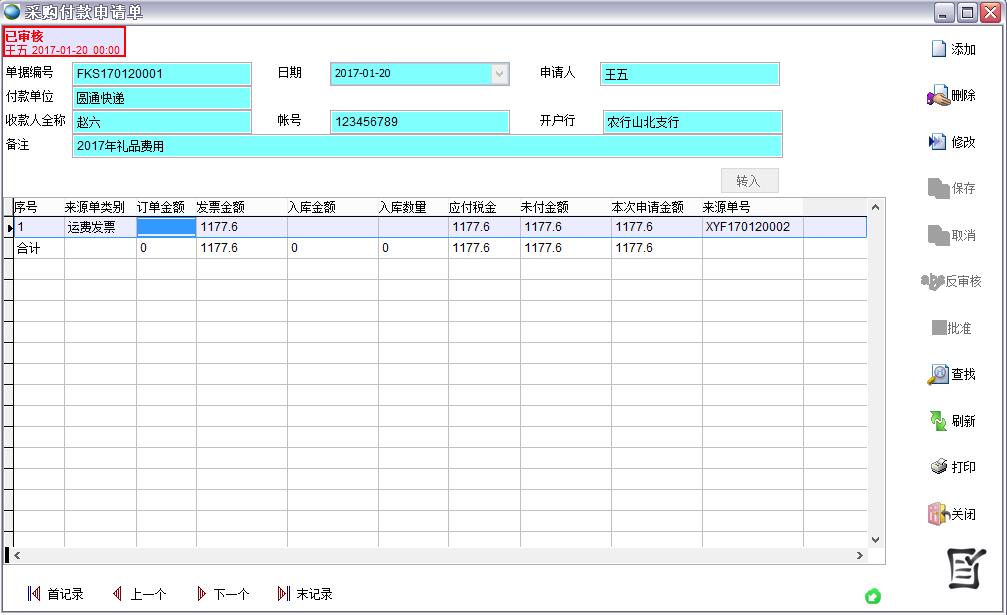Click the 添加 (Add) icon button
Viewport: 1007px width, 615px height.
pyautogui.click(x=952, y=49)
